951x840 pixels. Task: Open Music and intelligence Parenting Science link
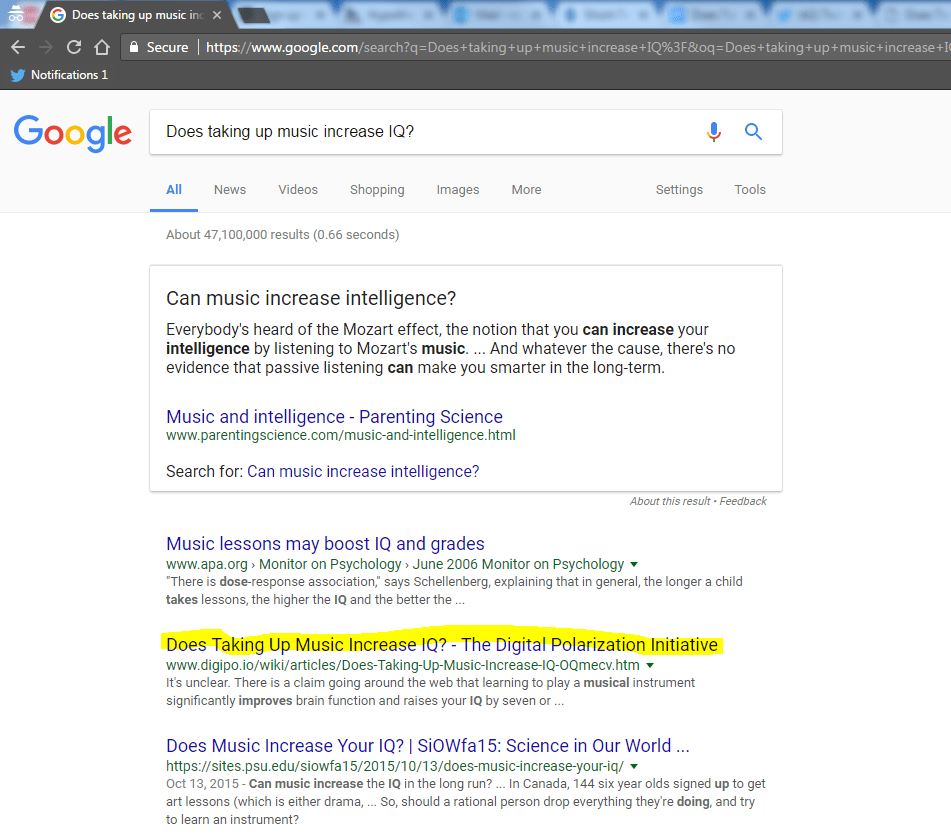pos(334,417)
